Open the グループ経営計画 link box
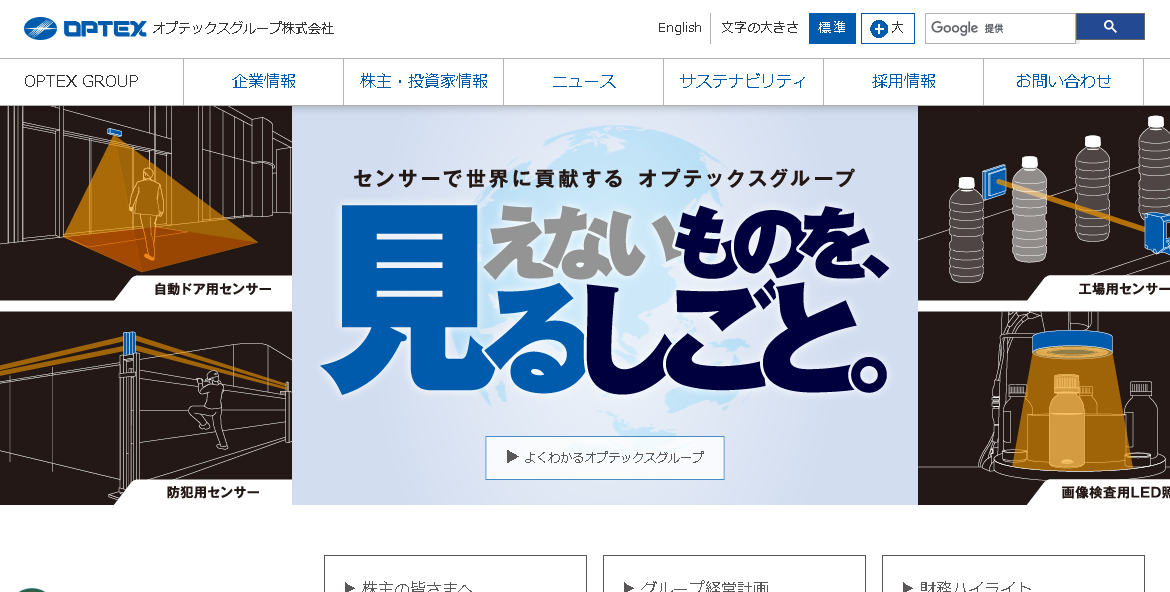Screen dimensions: 1170x592 (734, 580)
